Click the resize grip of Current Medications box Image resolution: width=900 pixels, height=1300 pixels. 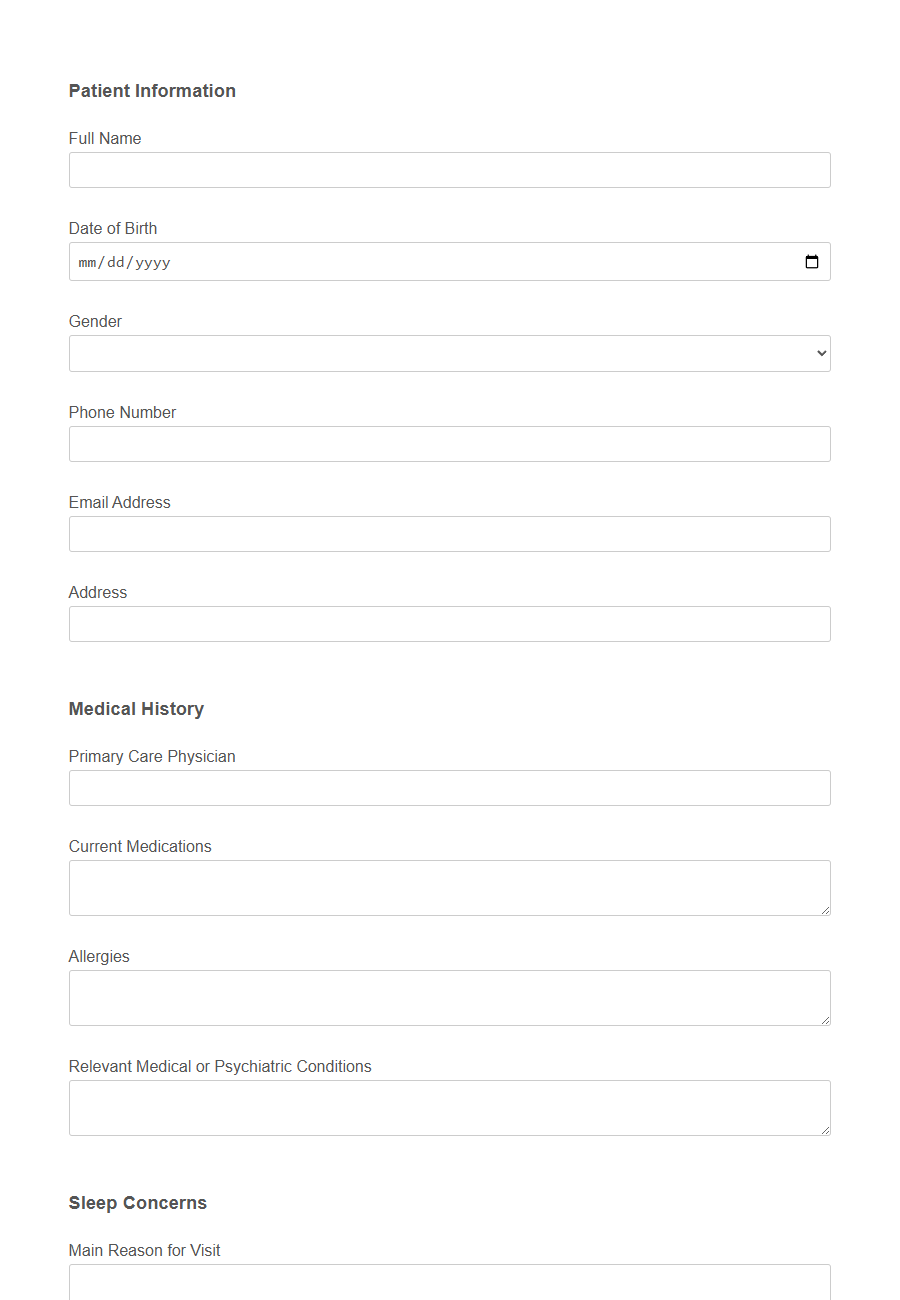click(826, 910)
